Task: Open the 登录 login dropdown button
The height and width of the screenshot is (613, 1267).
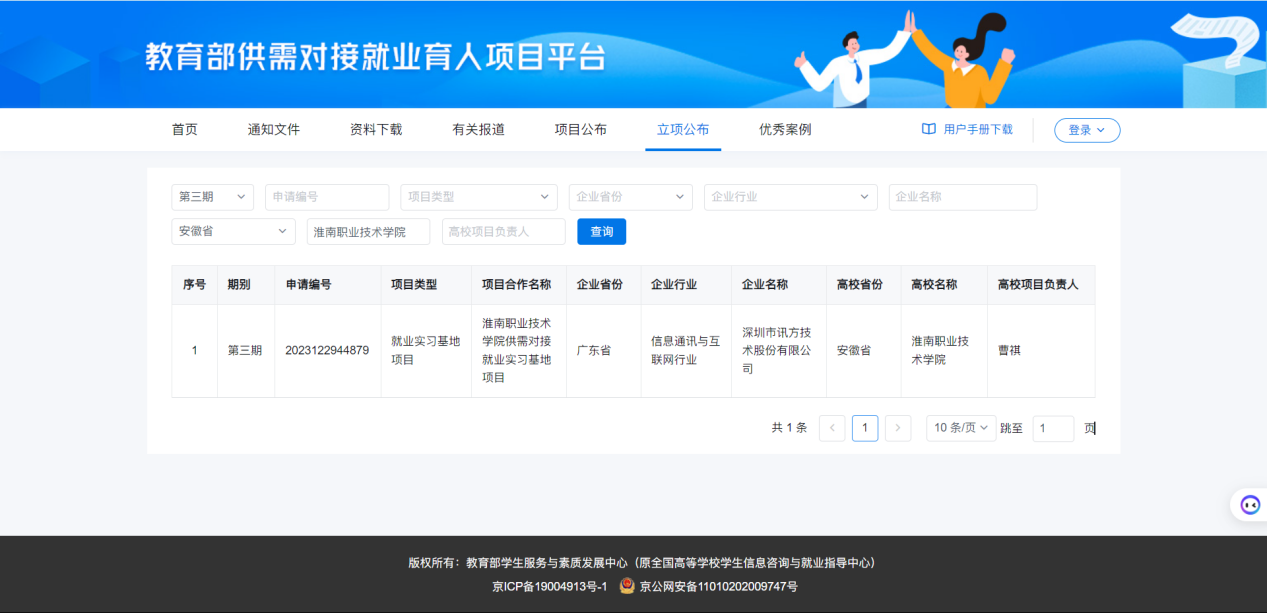Action: [x=1087, y=130]
